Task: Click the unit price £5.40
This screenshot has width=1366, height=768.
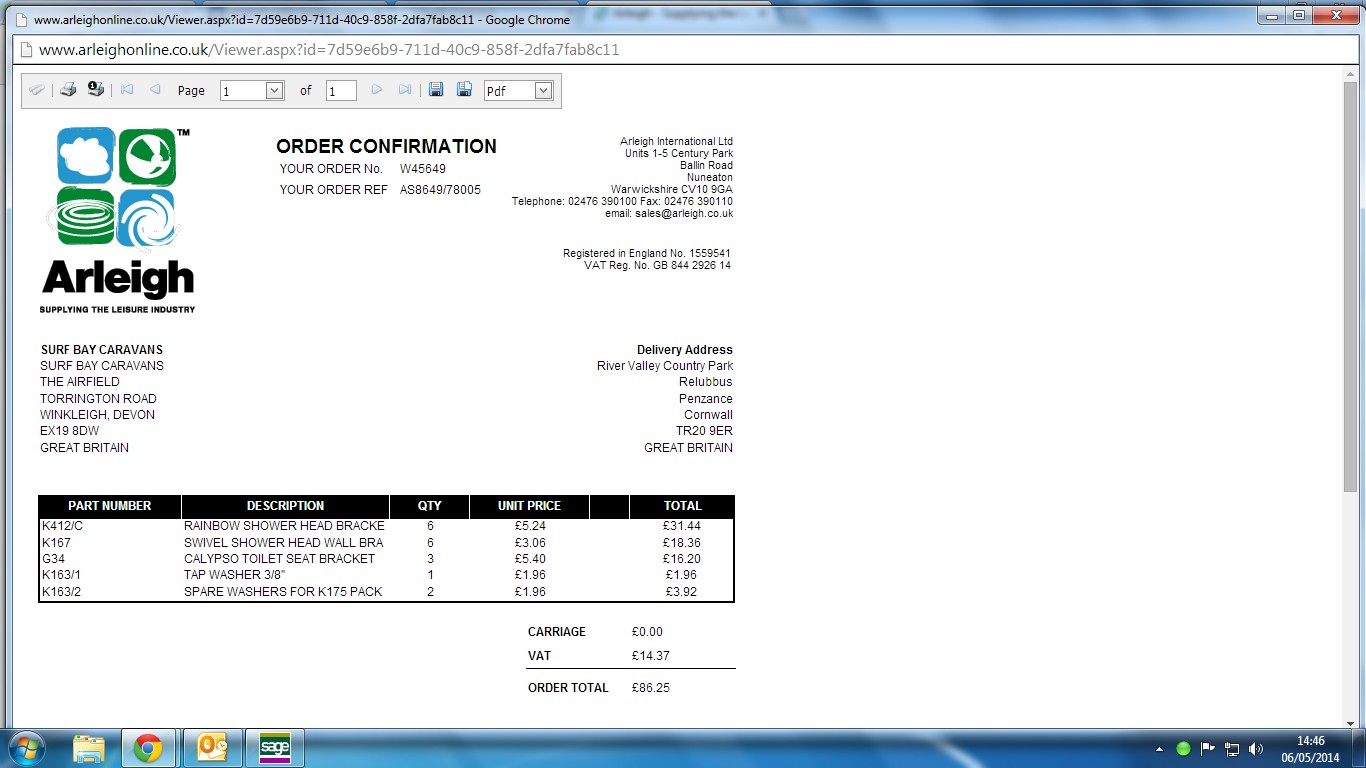Action: [x=530, y=559]
